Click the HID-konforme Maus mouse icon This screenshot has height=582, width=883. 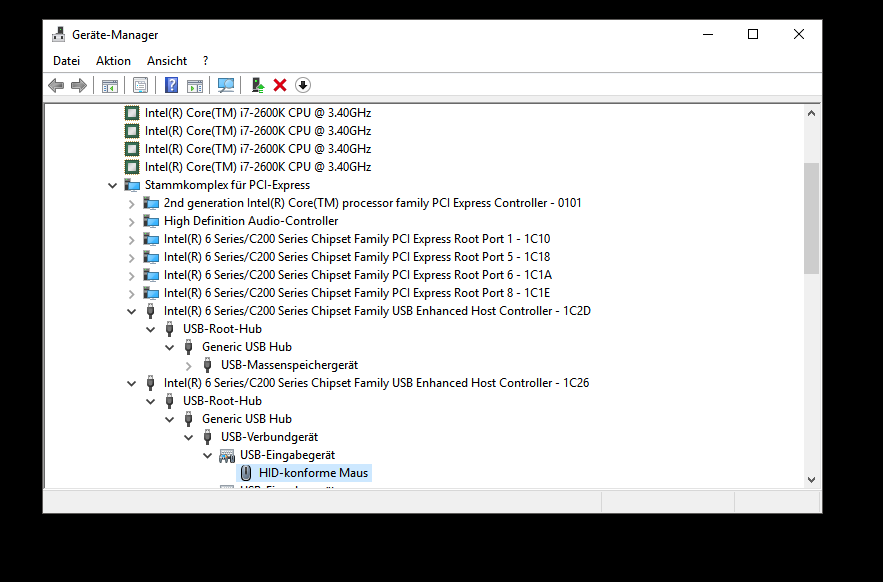coord(246,473)
